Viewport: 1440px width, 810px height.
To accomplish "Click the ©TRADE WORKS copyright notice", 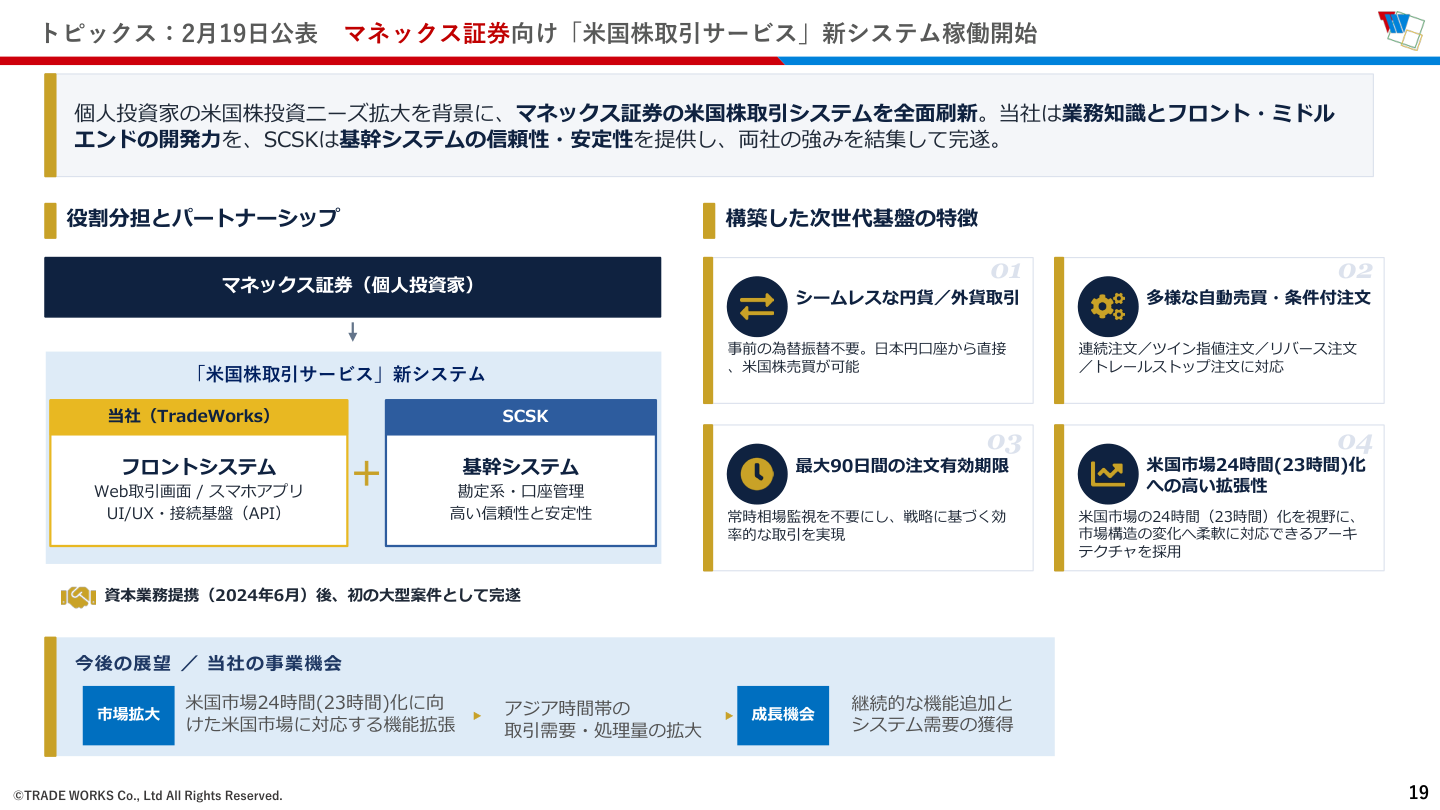I will pos(147,796).
